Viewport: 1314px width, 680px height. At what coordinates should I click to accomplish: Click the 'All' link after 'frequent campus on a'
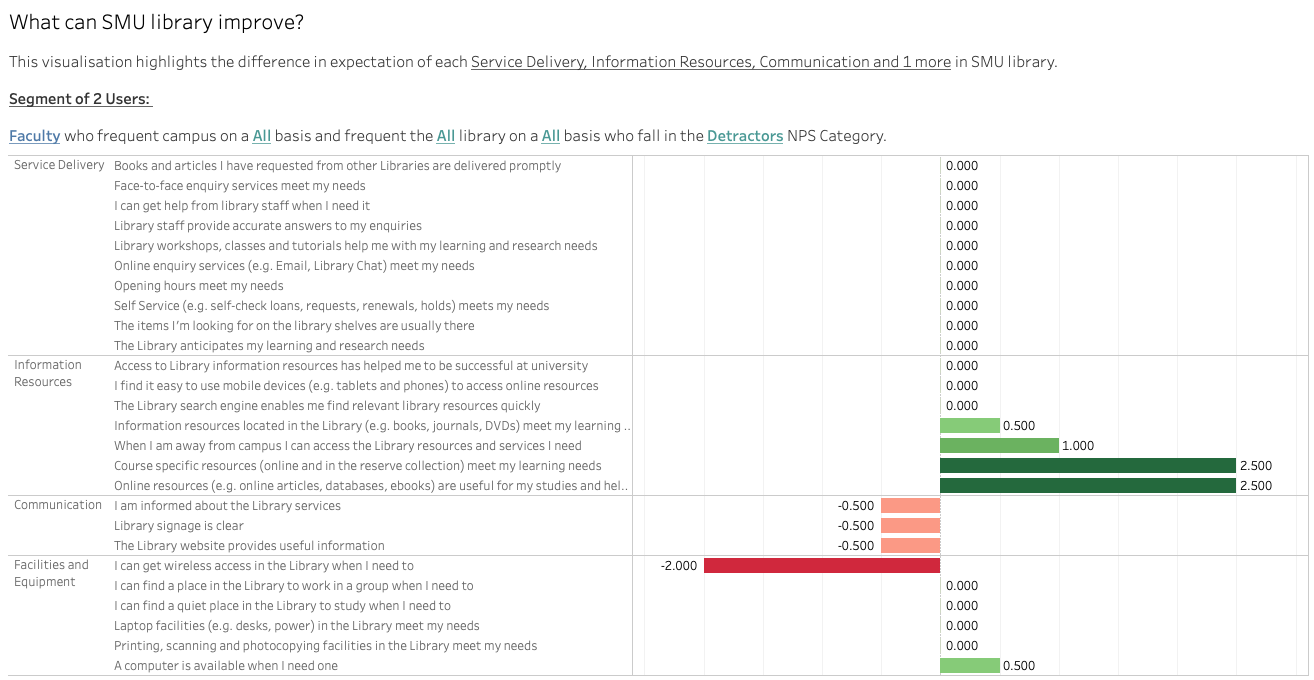click(x=262, y=136)
